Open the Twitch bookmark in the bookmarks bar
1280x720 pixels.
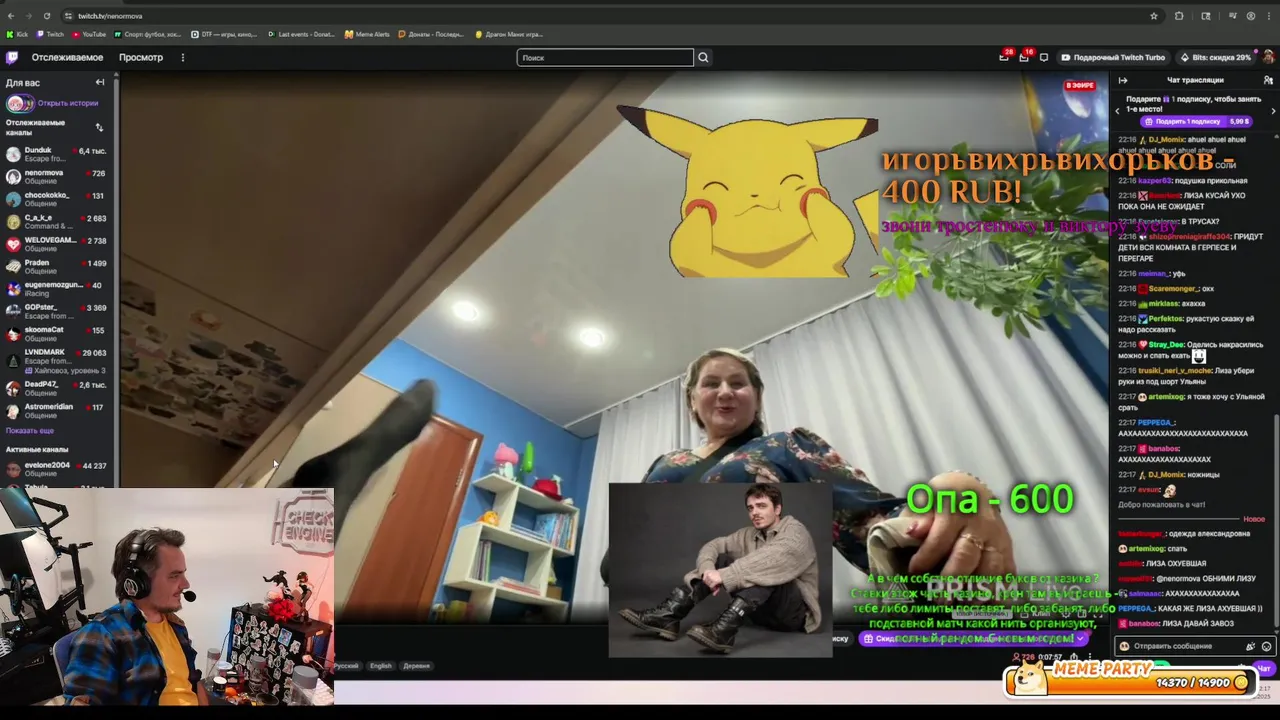pyautogui.click(x=50, y=34)
